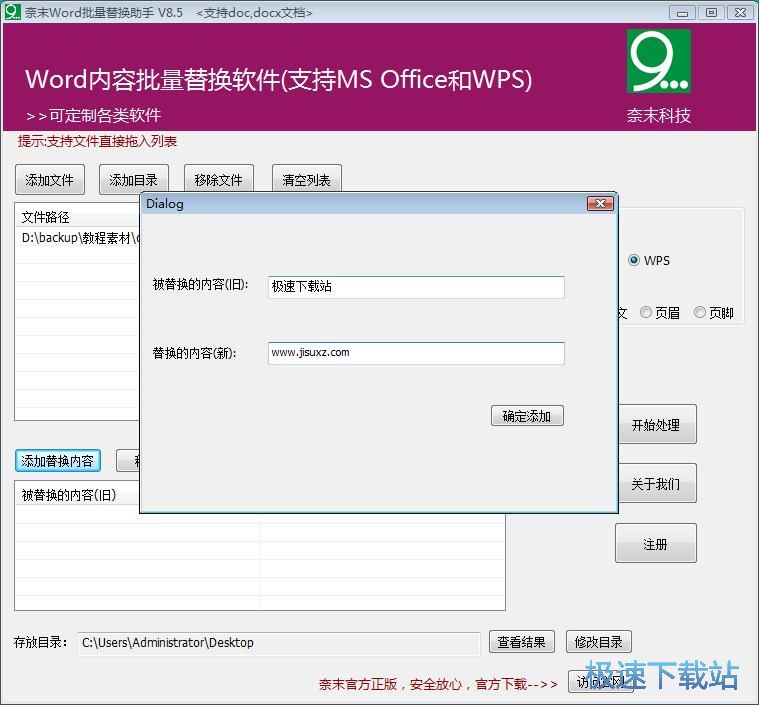Screen dimensions: 759x705
Task: Open 关于我们 about button
Action: click(x=657, y=483)
